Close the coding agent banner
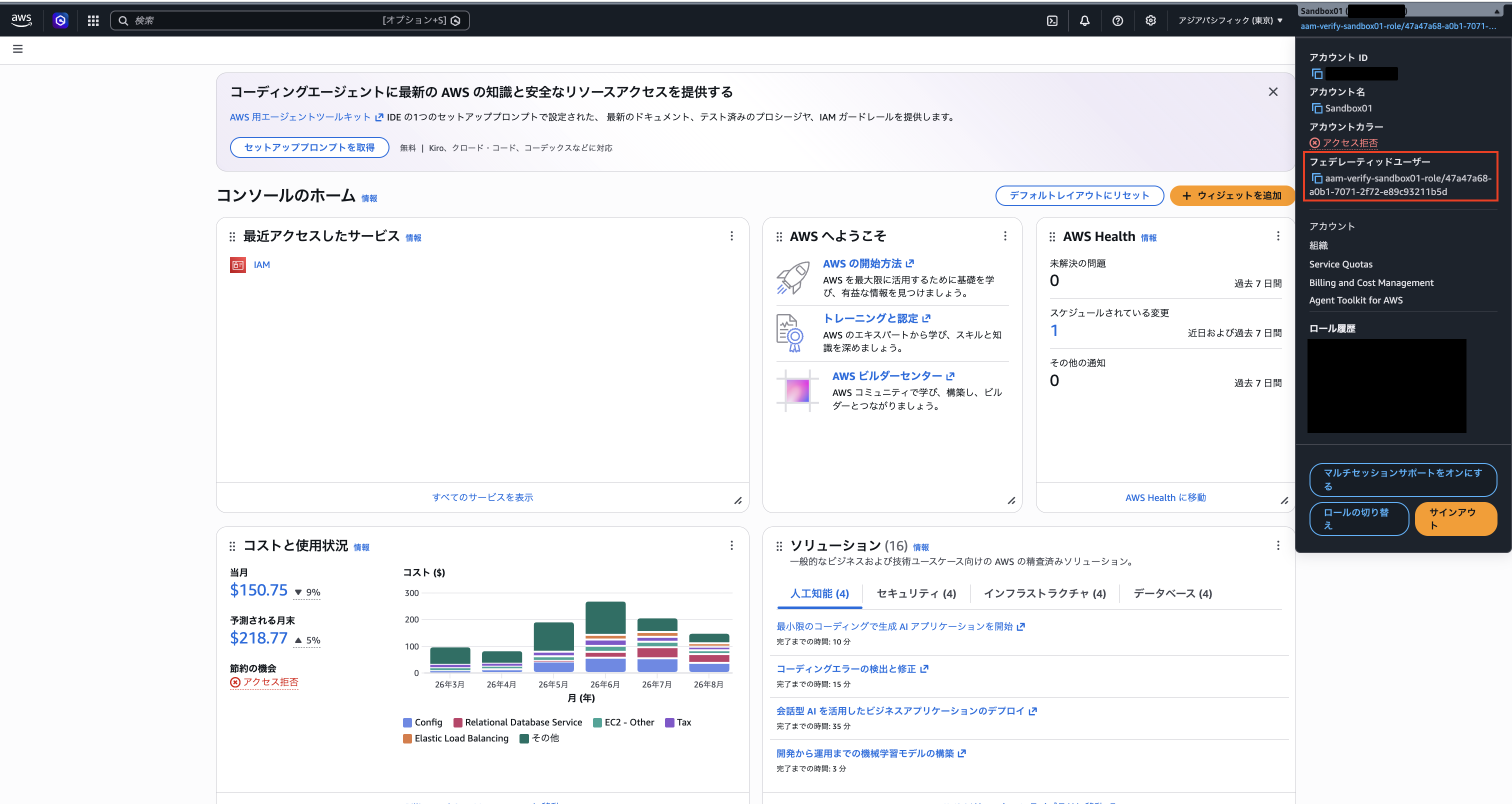The width and height of the screenshot is (1512, 804). [x=1272, y=91]
